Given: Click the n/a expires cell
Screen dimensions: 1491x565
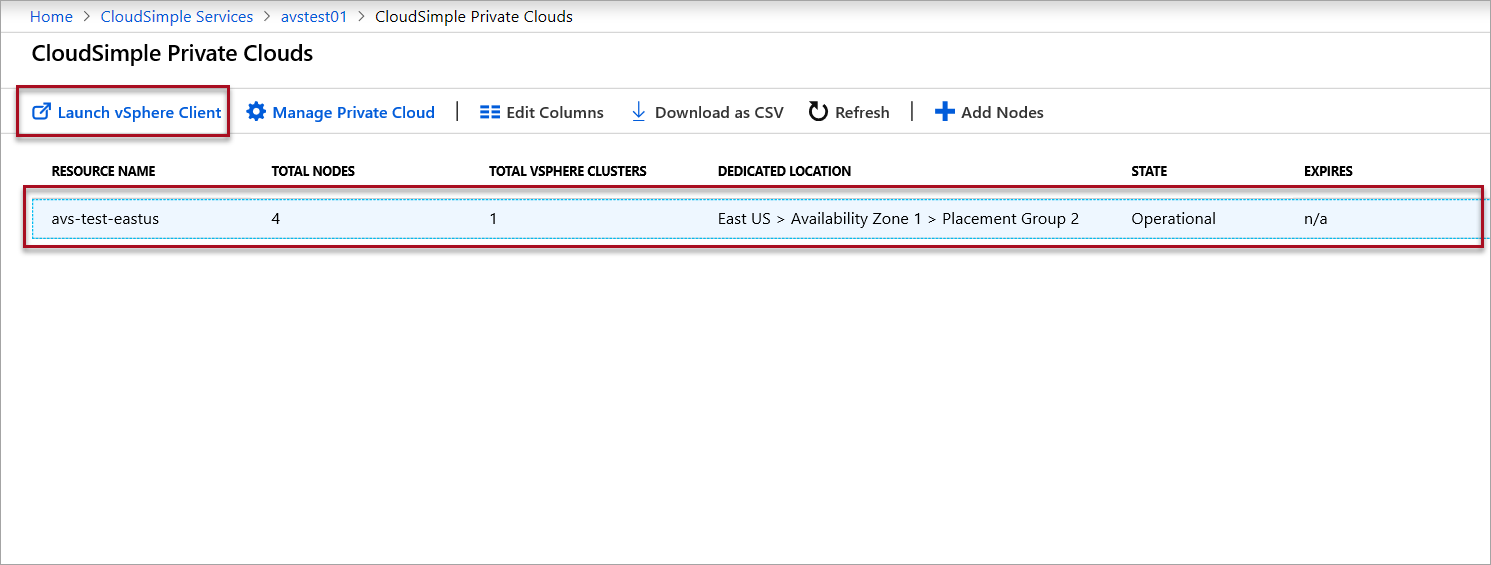Looking at the screenshot, I should pyautogui.click(x=1316, y=218).
